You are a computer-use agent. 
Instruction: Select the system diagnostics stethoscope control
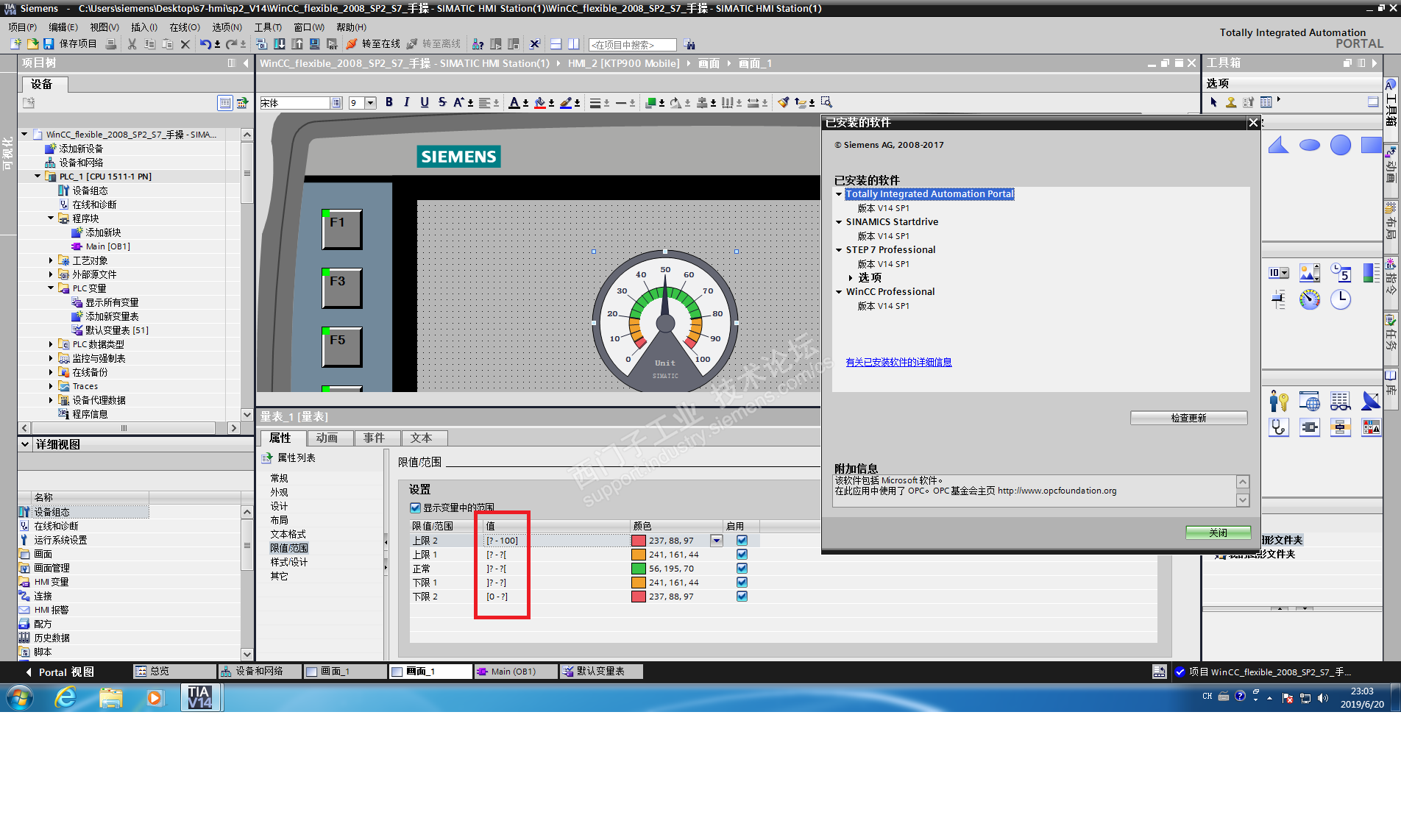pyautogui.click(x=1279, y=427)
